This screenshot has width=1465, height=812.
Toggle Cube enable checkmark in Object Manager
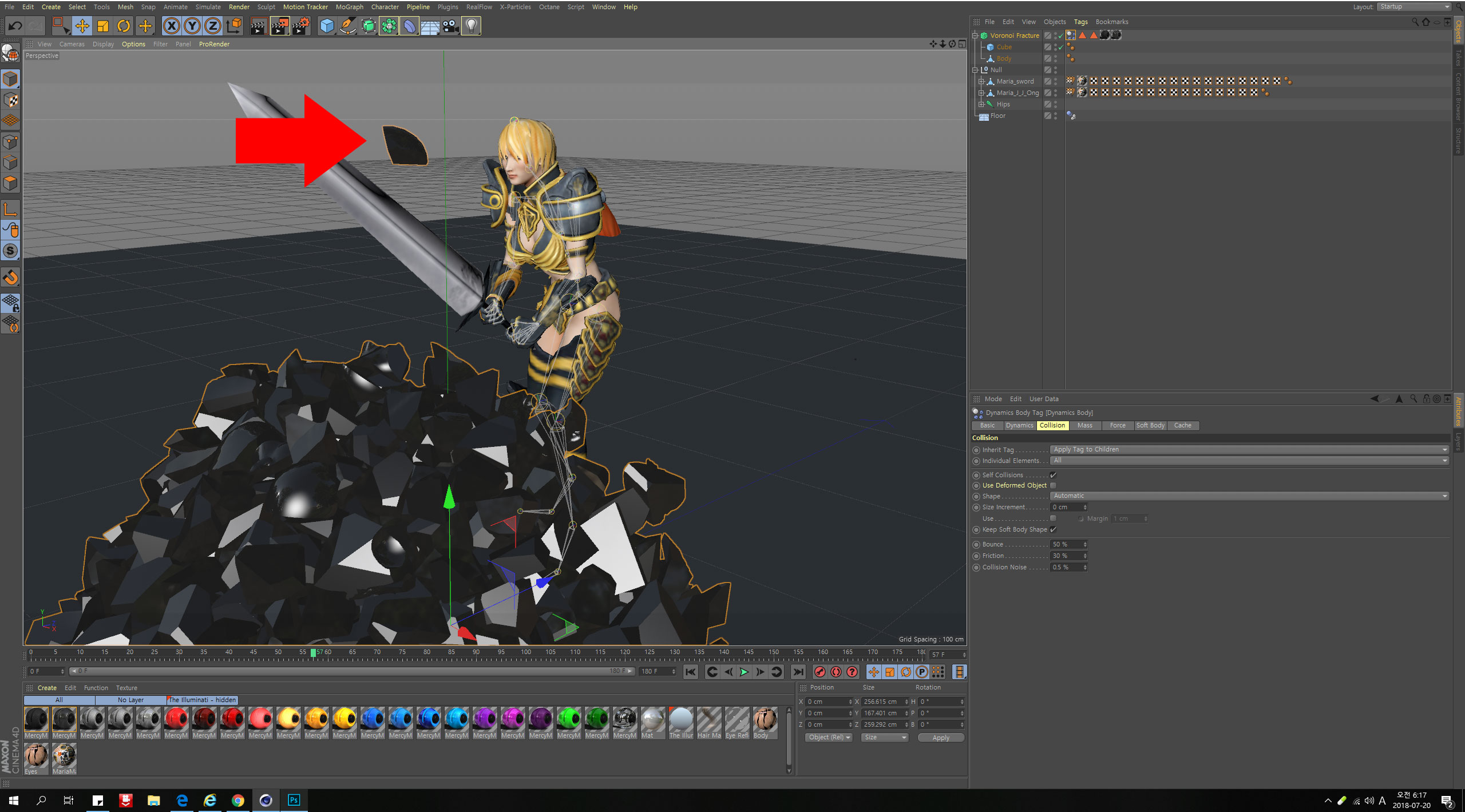point(1060,47)
